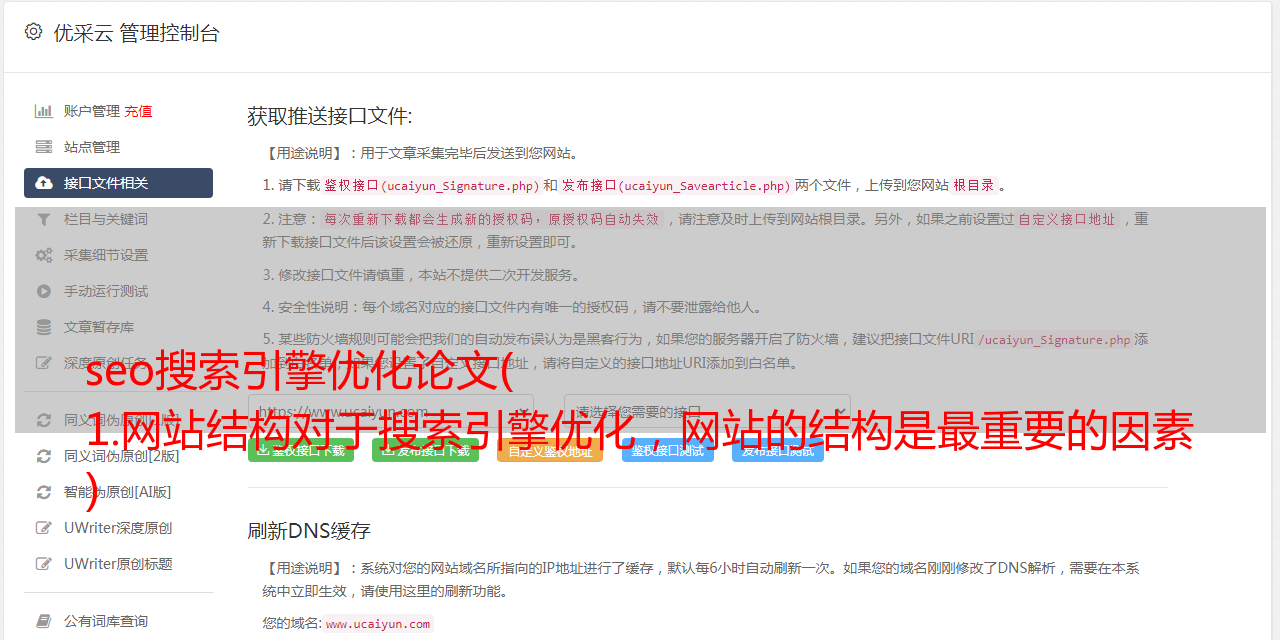Click the blue 发布接口测试 button

click(778, 450)
